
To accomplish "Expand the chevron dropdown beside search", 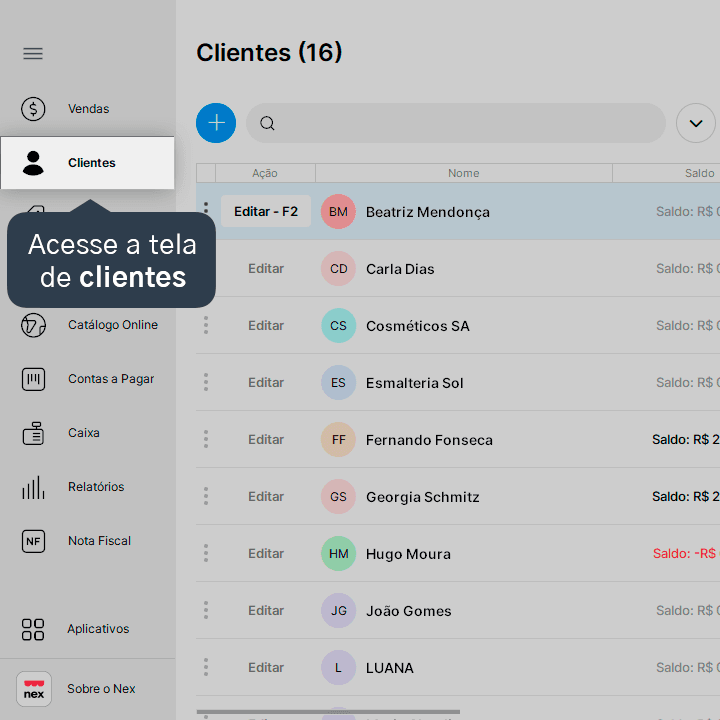I will (x=696, y=123).
